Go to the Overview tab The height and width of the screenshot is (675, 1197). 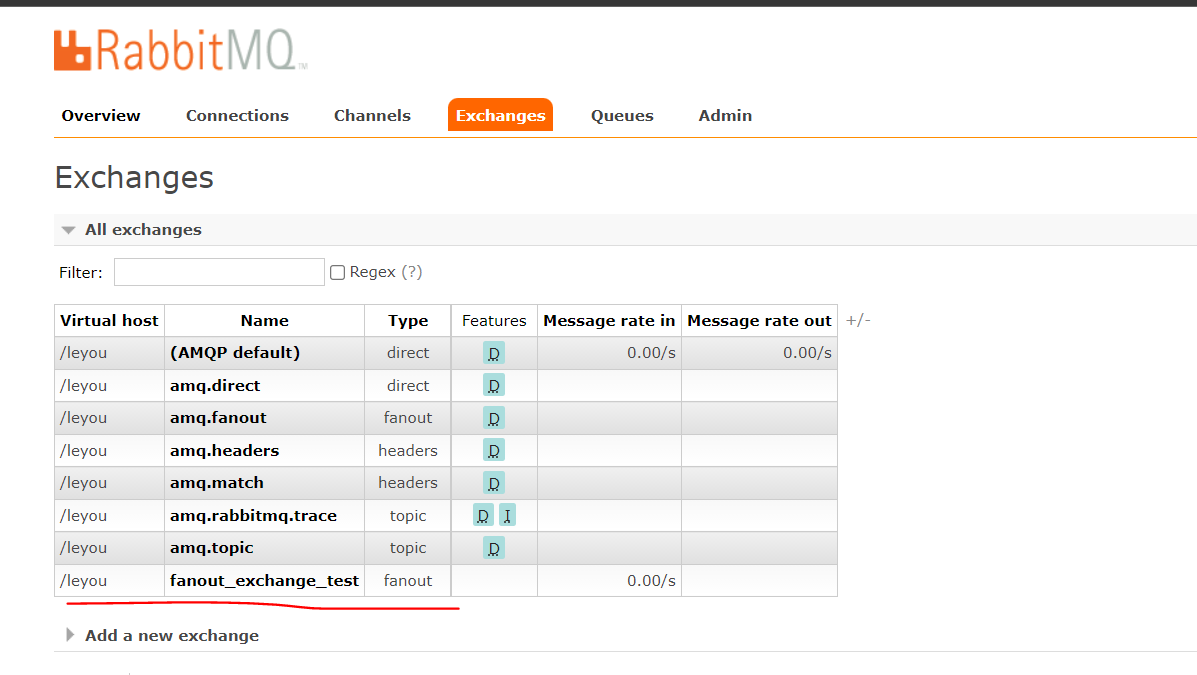(x=101, y=115)
